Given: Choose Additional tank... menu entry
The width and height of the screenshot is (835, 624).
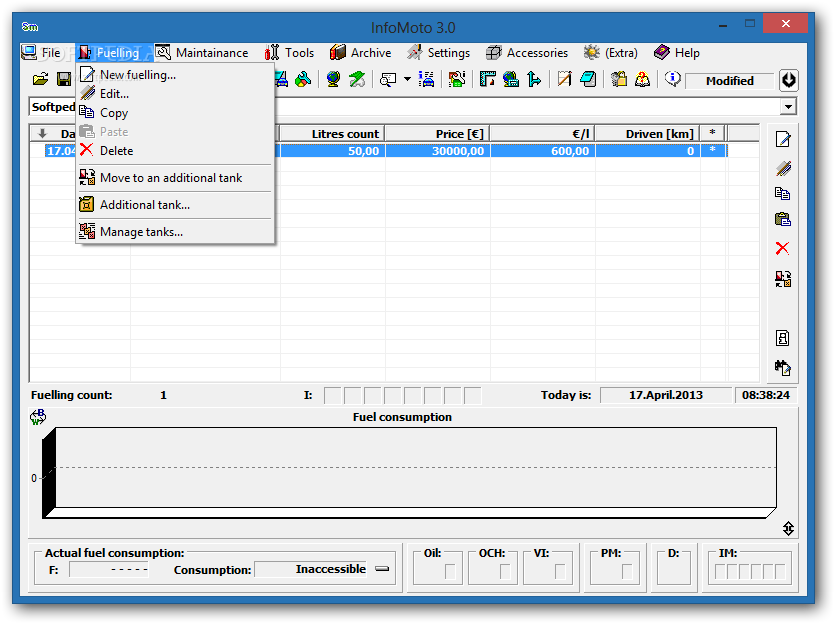Looking at the screenshot, I should 175,205.
